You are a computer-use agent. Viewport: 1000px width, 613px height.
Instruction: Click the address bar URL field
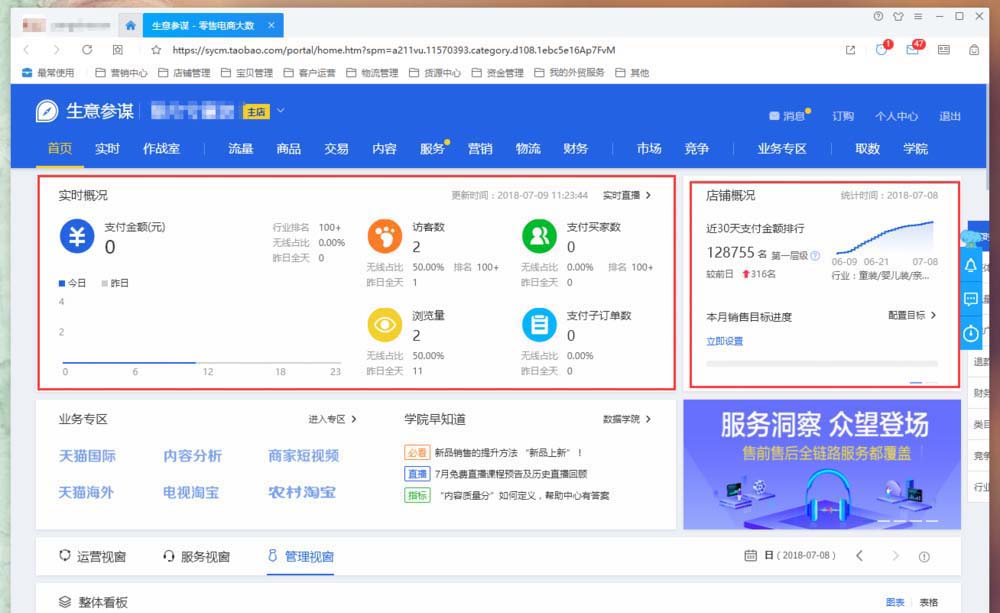pos(393,50)
